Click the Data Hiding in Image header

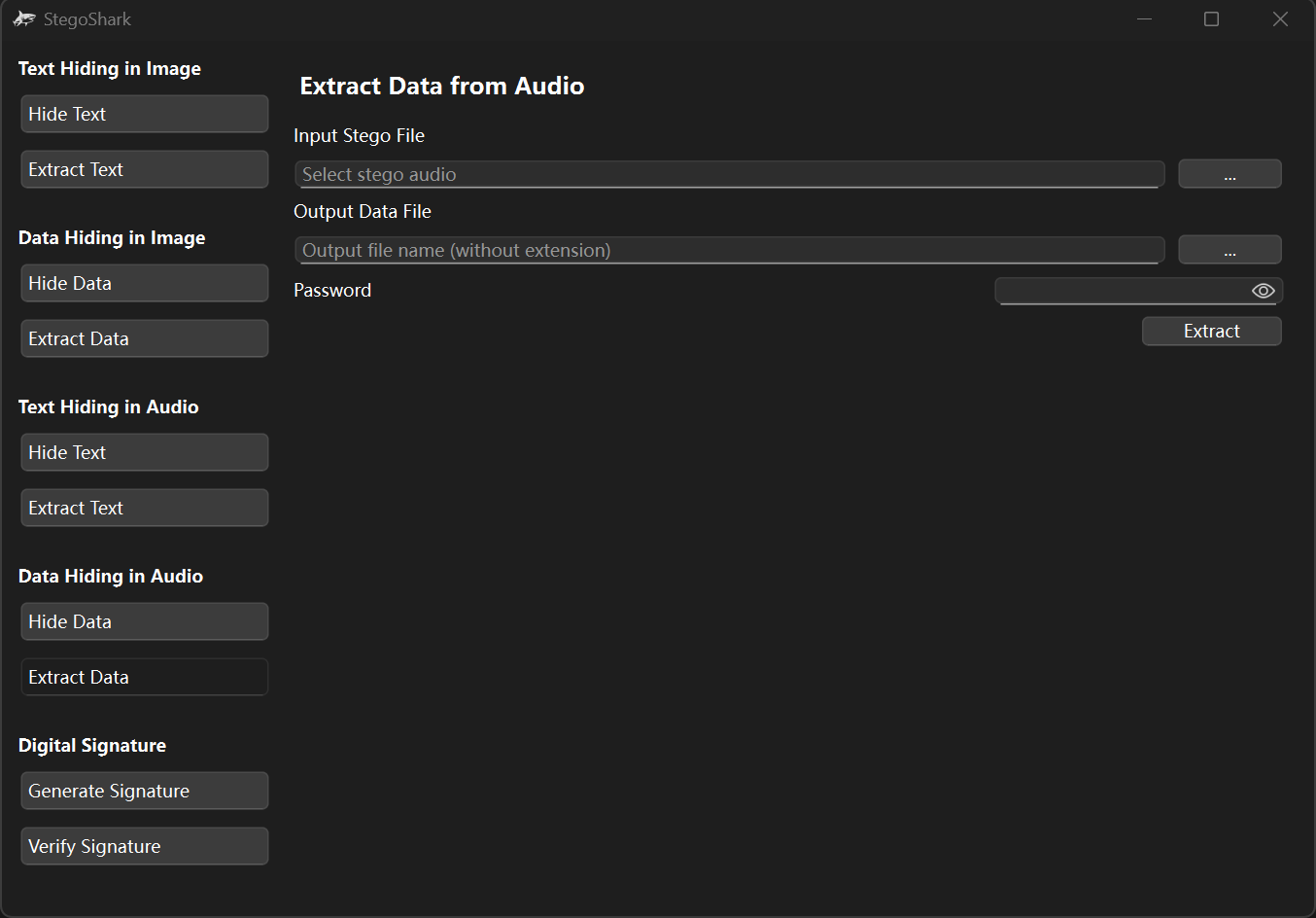[112, 237]
